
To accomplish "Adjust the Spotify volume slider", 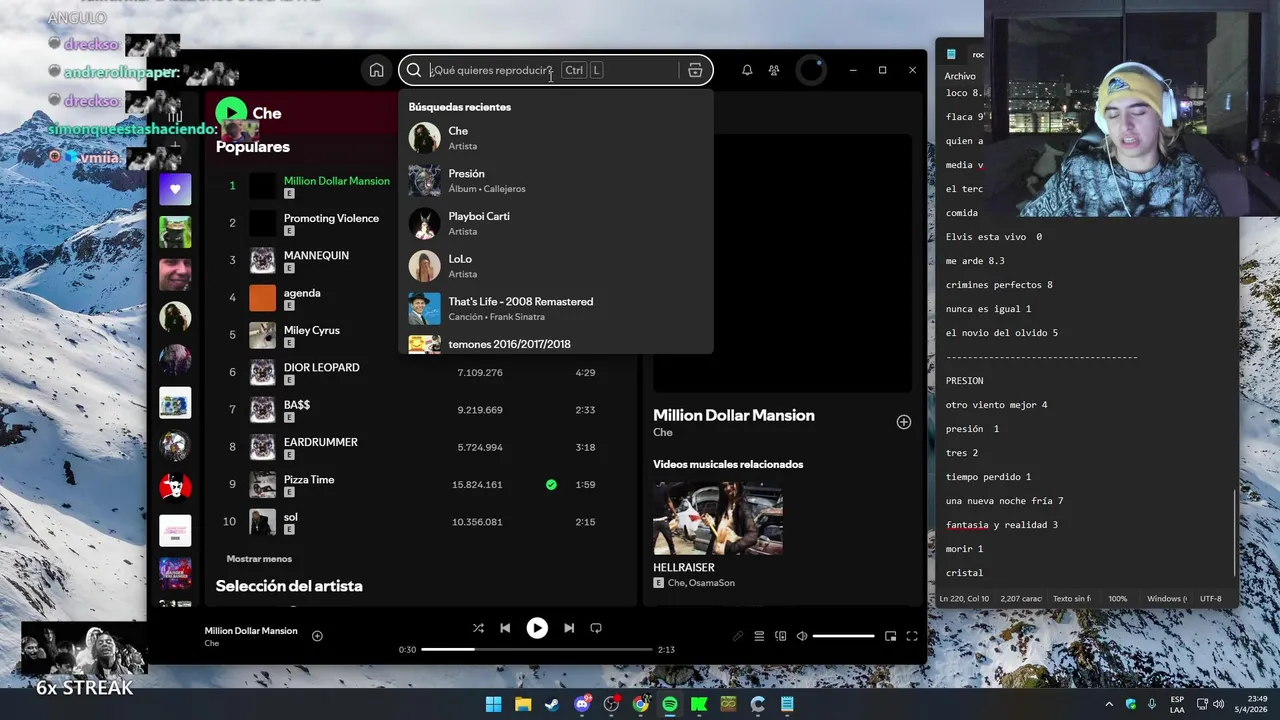I will coord(843,636).
